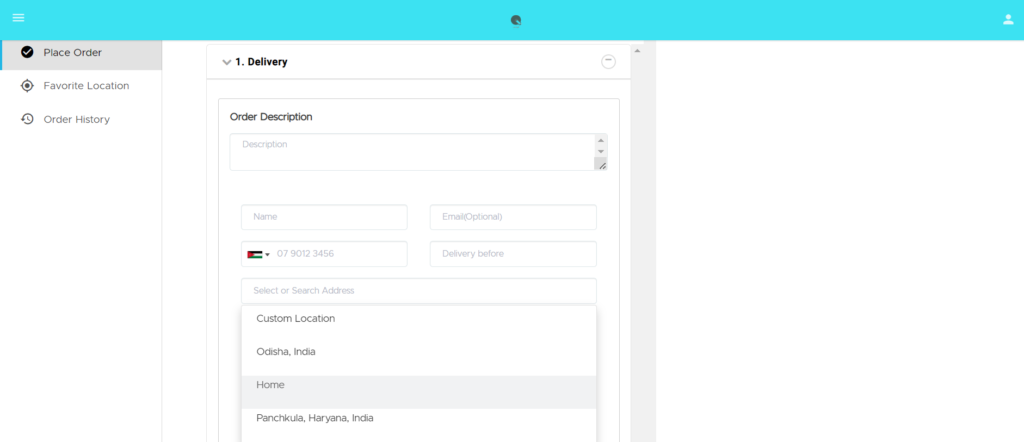The width and height of the screenshot is (1024, 442).
Task: Collapse Delivery section with minus circle icon
Action: point(608,62)
